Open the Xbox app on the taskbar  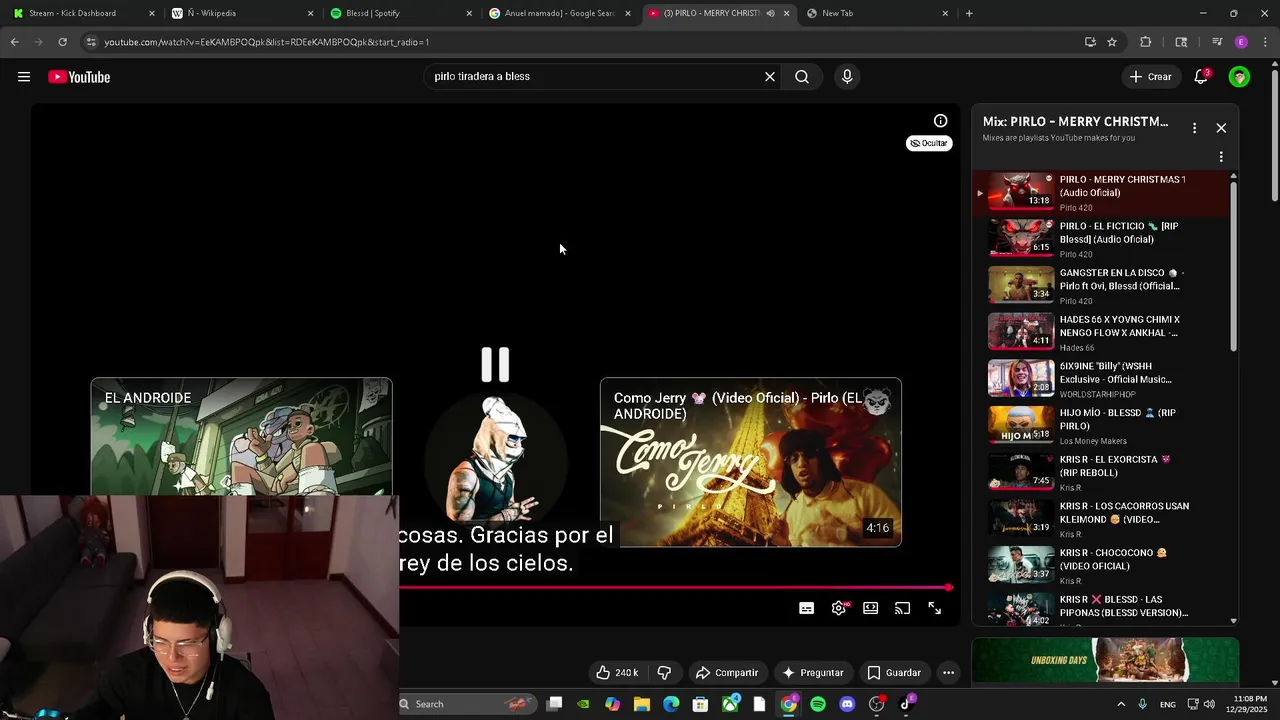coord(730,704)
